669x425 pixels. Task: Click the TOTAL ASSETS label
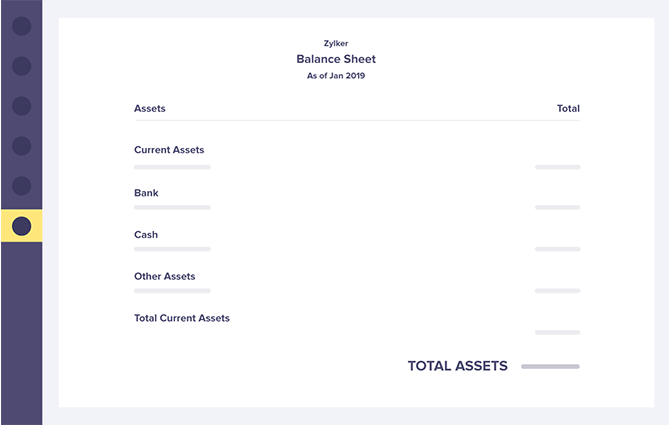pos(457,366)
